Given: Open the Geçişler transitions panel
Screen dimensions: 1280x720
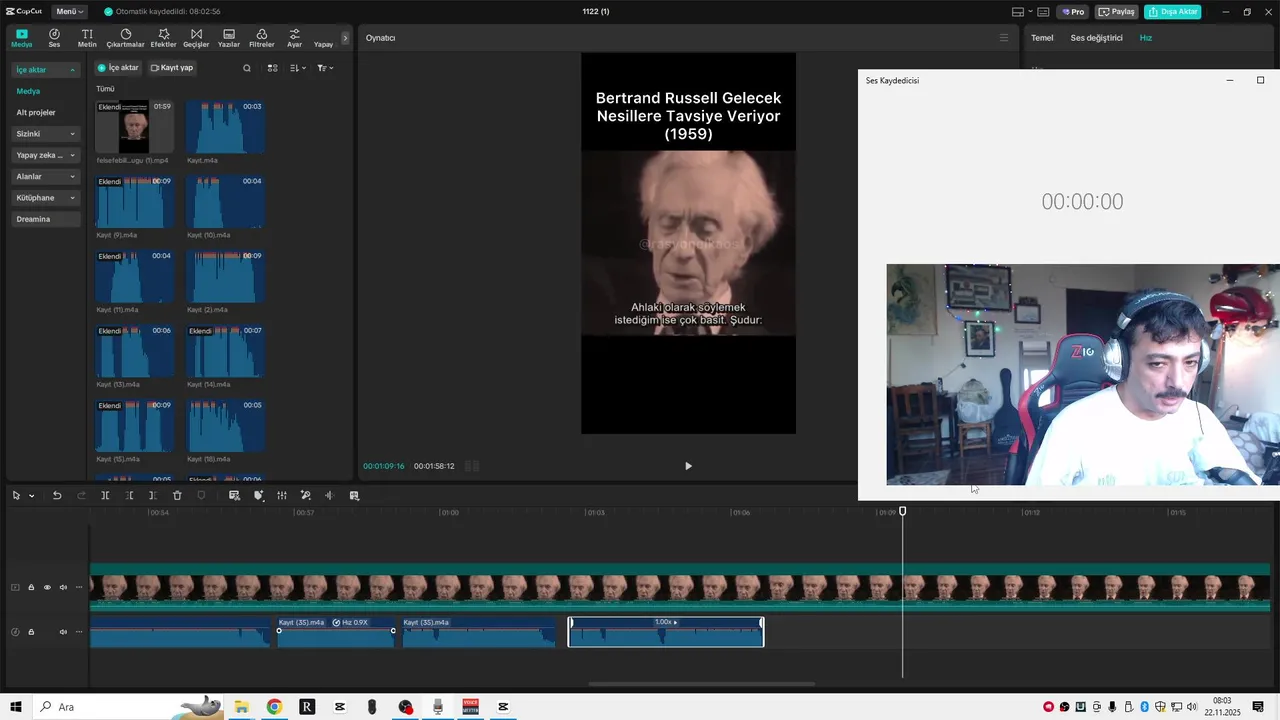Looking at the screenshot, I should click(196, 38).
